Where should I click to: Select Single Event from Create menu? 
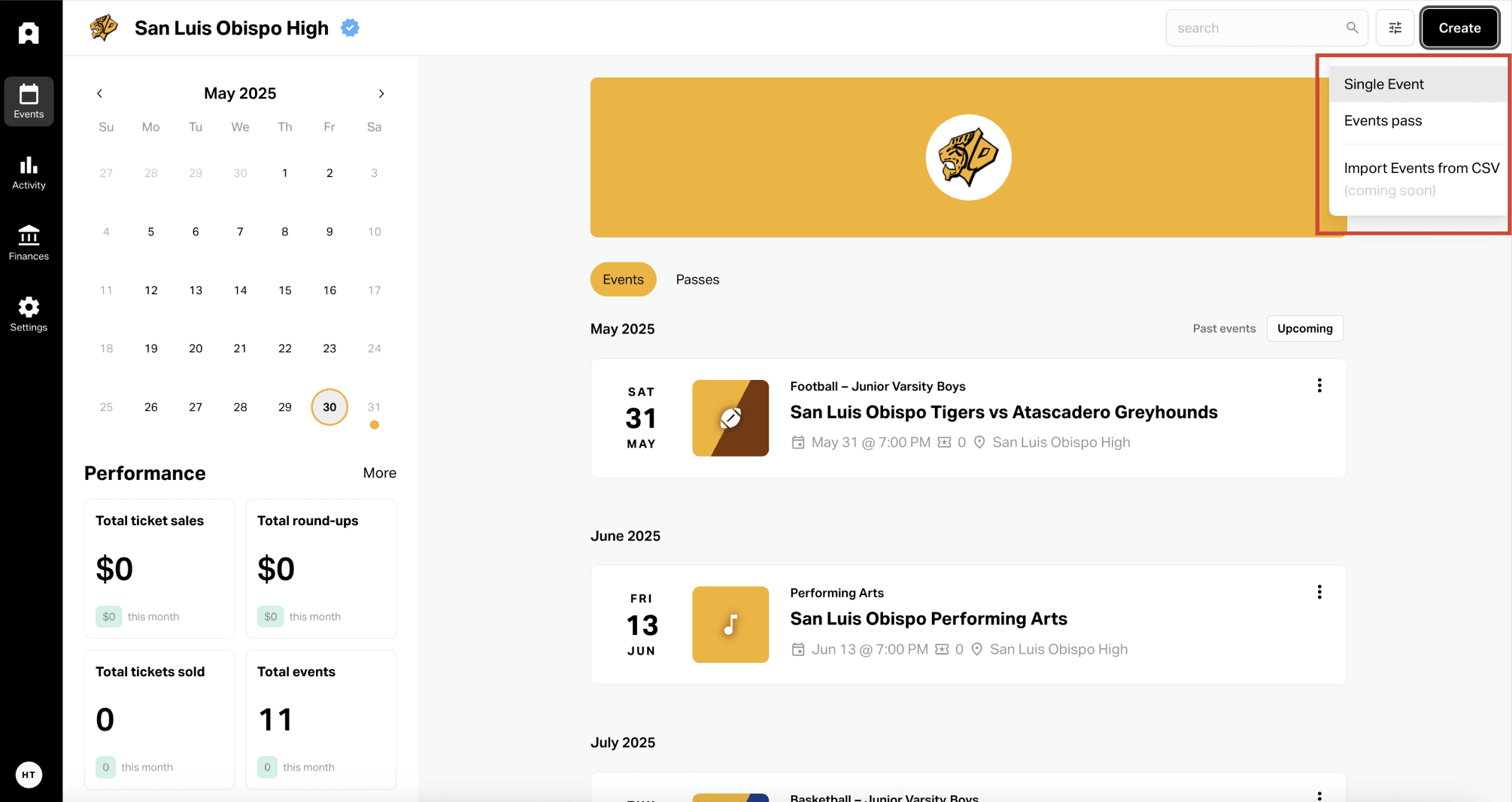coord(1418,84)
